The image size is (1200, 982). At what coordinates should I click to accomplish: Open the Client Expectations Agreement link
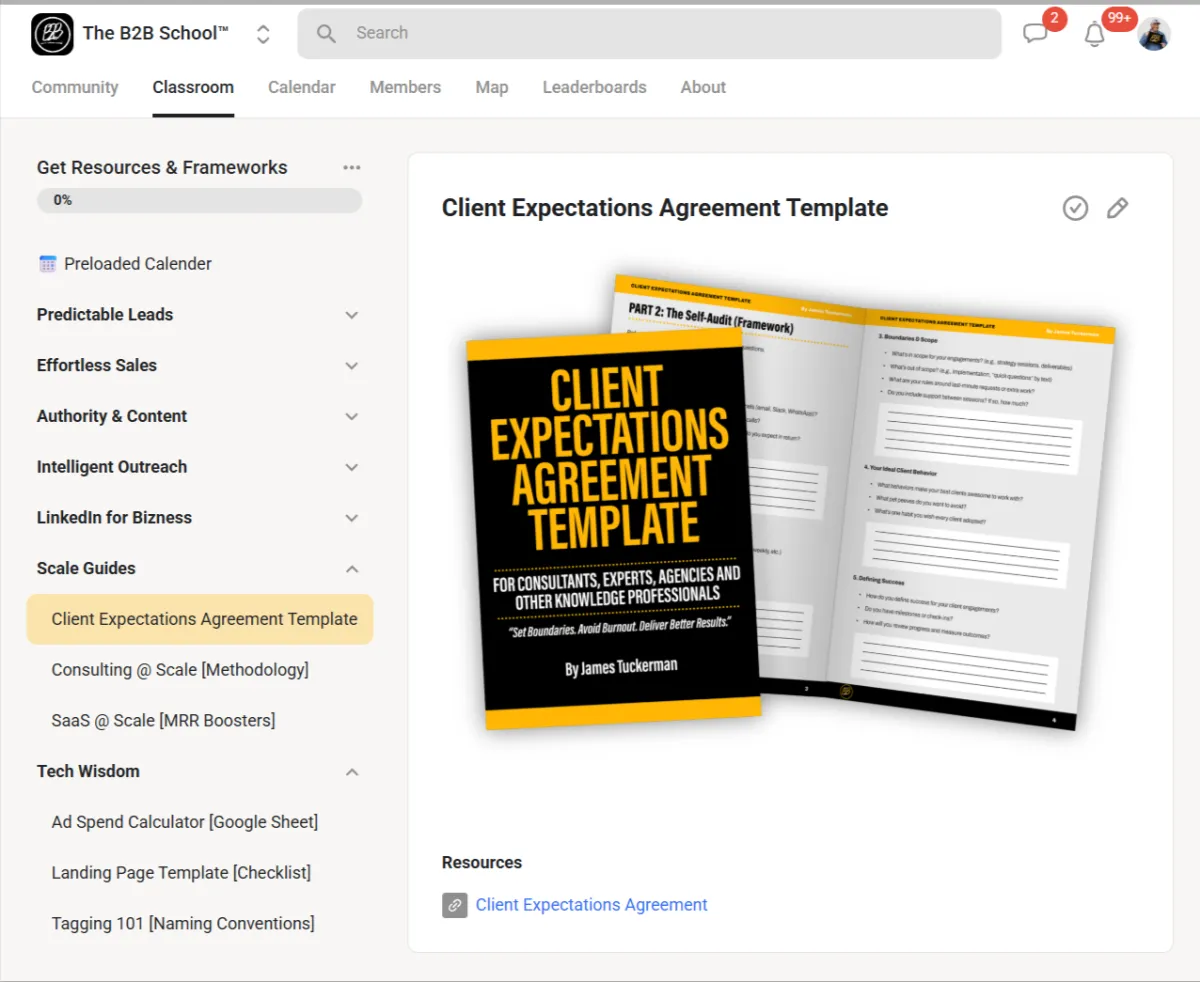[592, 905]
